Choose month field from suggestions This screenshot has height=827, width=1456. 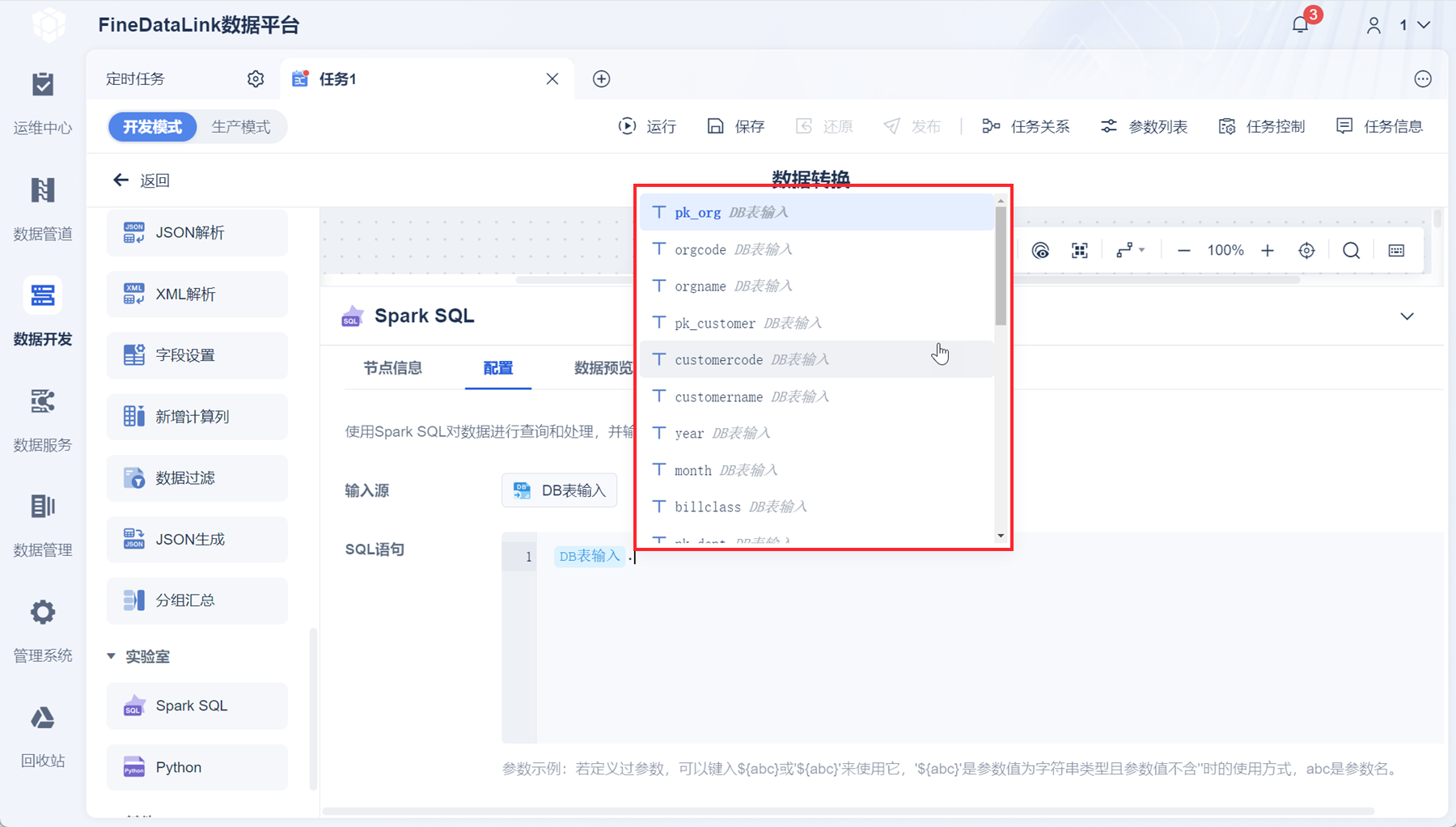click(817, 470)
